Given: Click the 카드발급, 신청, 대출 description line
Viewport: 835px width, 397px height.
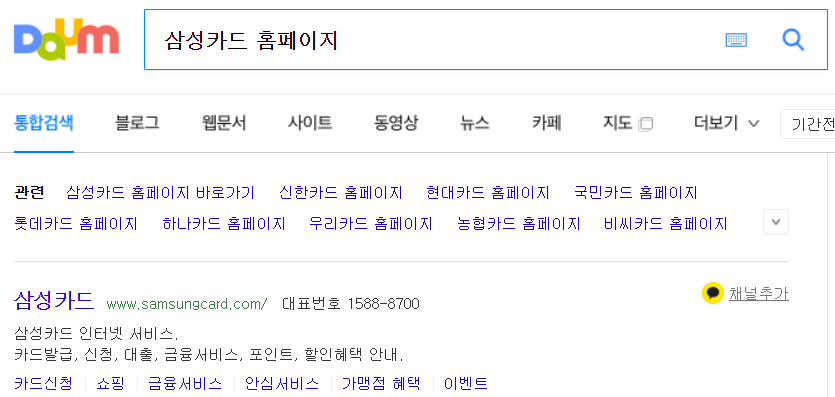Looking at the screenshot, I should 209,354.
